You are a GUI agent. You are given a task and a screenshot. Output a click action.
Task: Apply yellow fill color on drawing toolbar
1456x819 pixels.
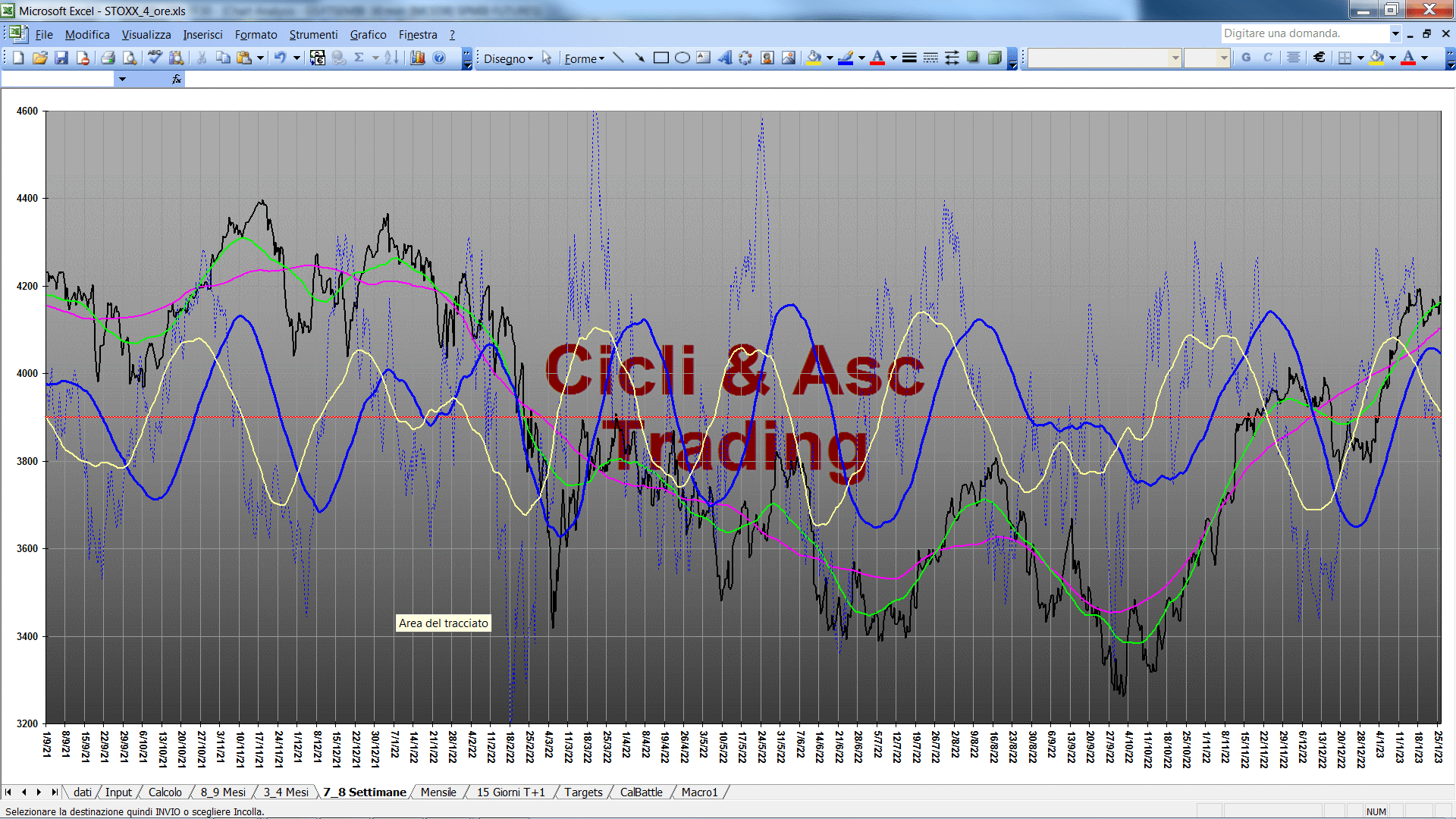[814, 58]
